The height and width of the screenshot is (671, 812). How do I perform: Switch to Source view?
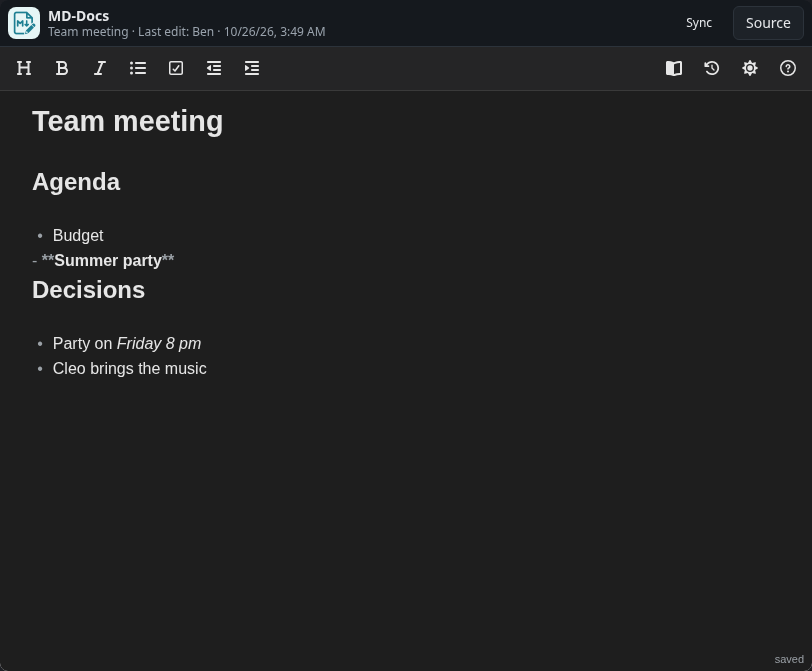pos(768,23)
